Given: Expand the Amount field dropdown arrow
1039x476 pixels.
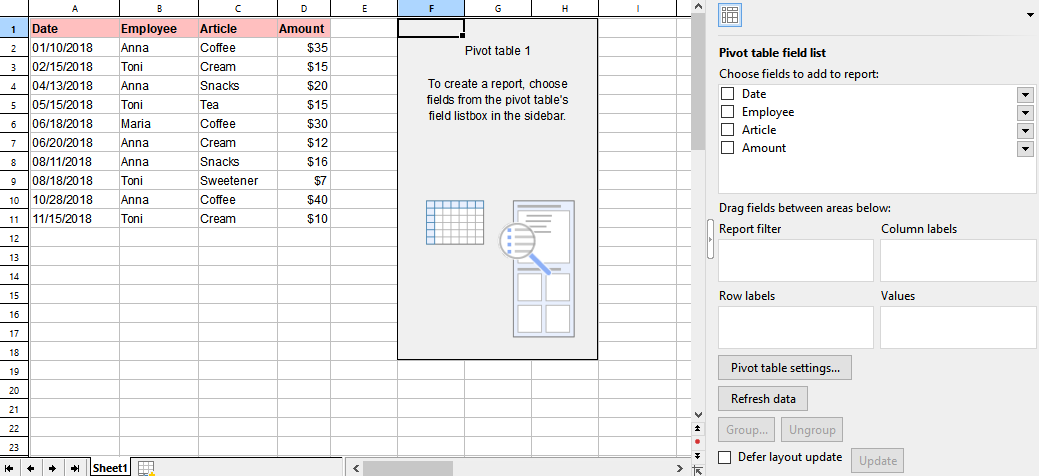Looking at the screenshot, I should pyautogui.click(x=1024, y=149).
